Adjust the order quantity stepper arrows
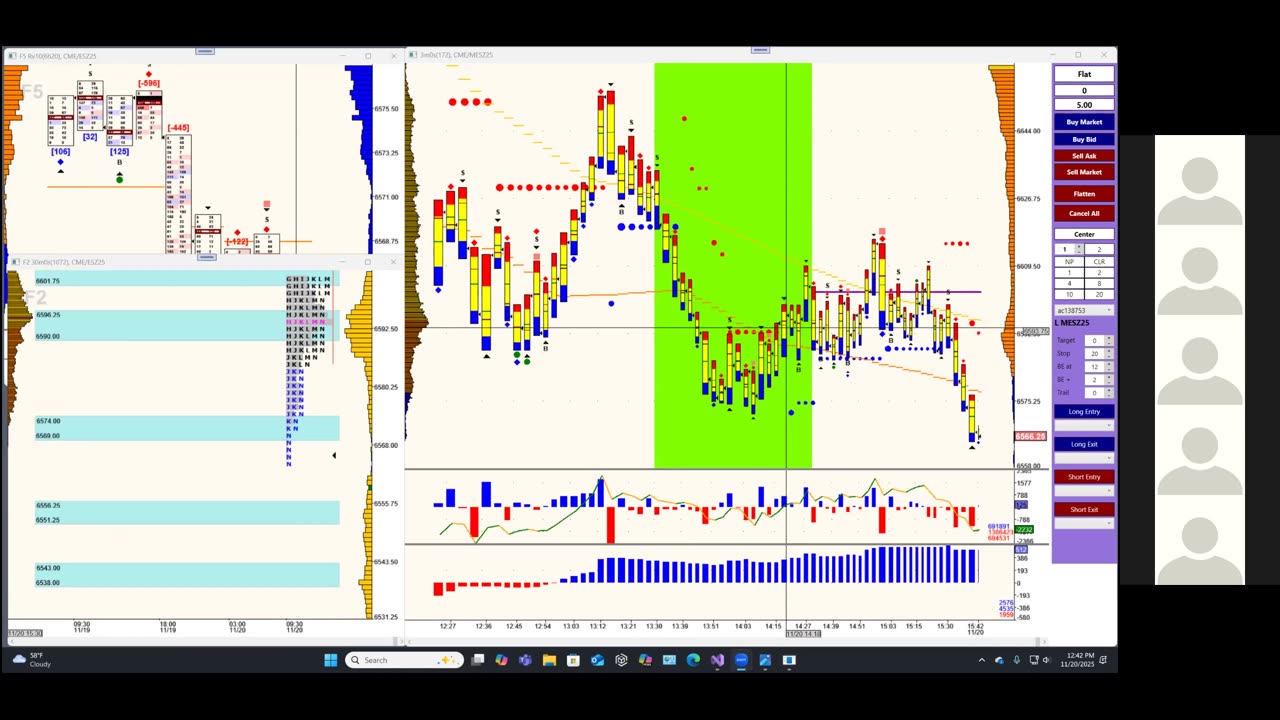Viewport: 1280px width, 720px height. point(1078,249)
